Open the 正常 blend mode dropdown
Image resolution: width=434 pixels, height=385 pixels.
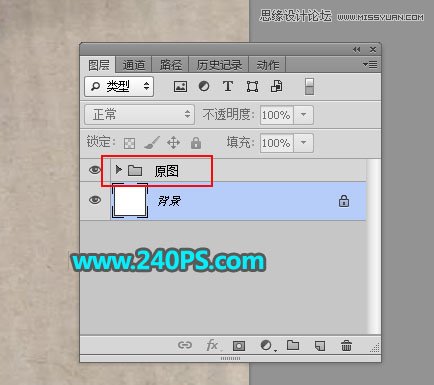pyautogui.click(x=139, y=115)
